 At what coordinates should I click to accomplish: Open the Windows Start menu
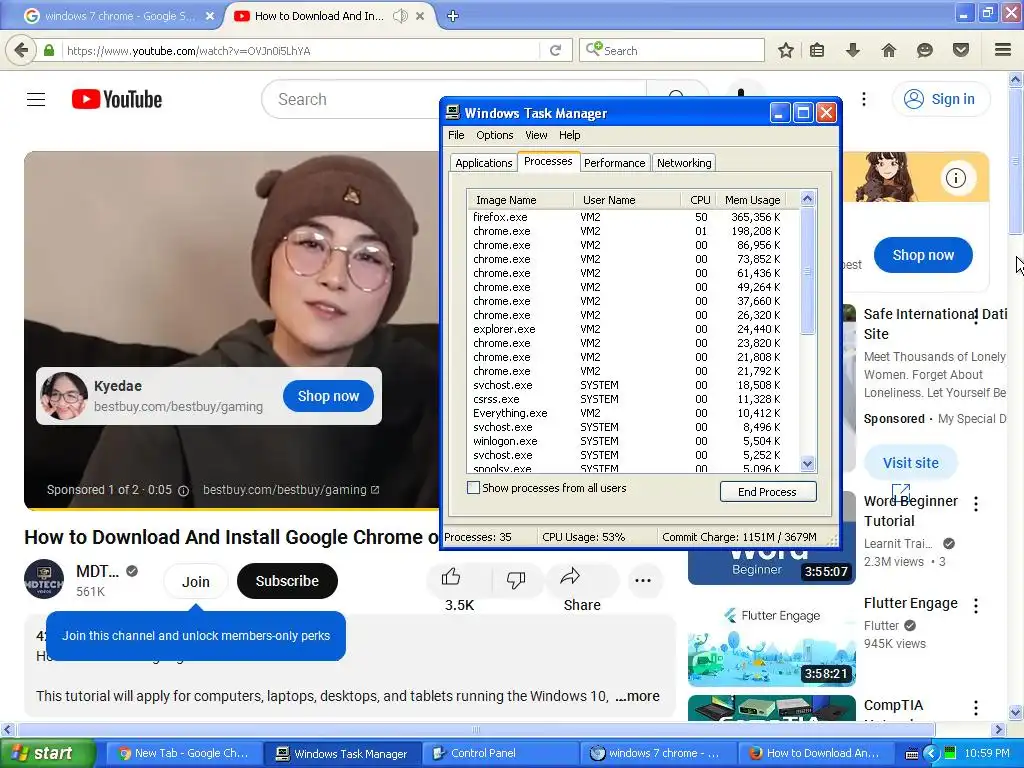(48, 753)
